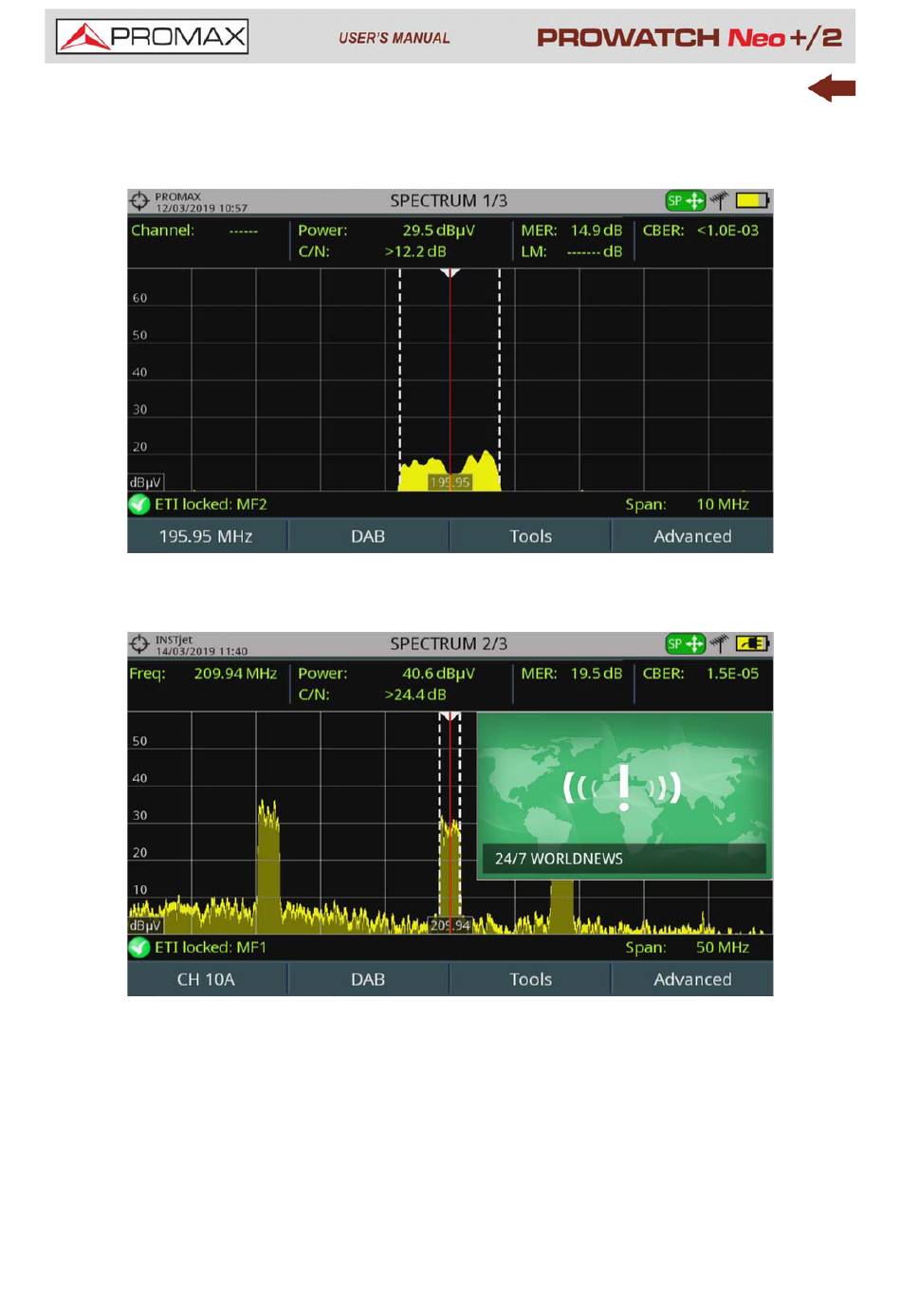Click the green check next to ETI locked: MF1
The height and width of the screenshot is (1316, 901).
coord(139,948)
